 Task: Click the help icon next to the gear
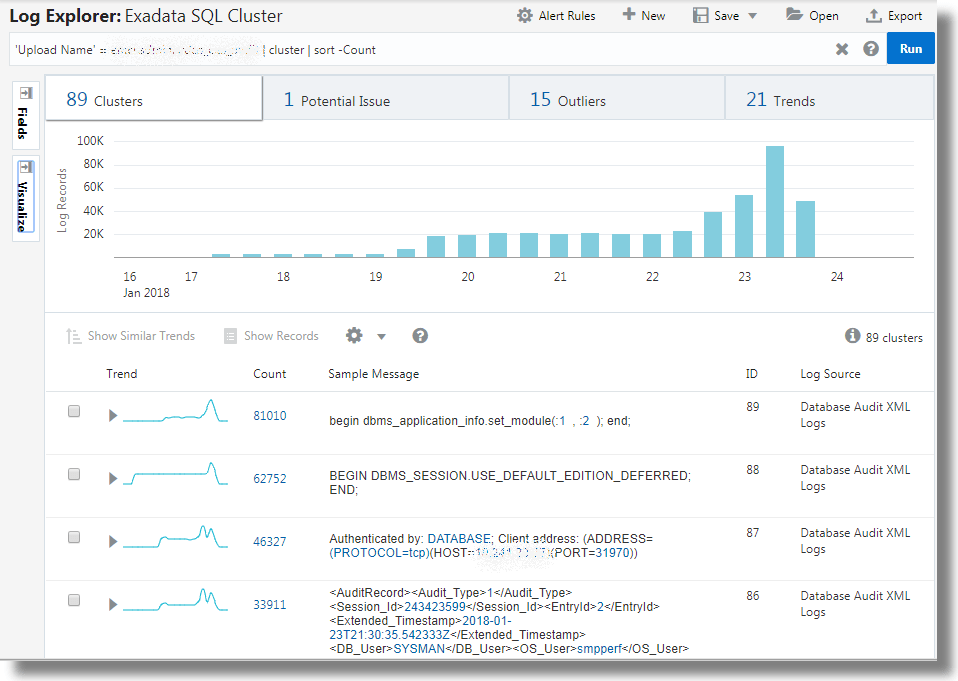tap(419, 336)
